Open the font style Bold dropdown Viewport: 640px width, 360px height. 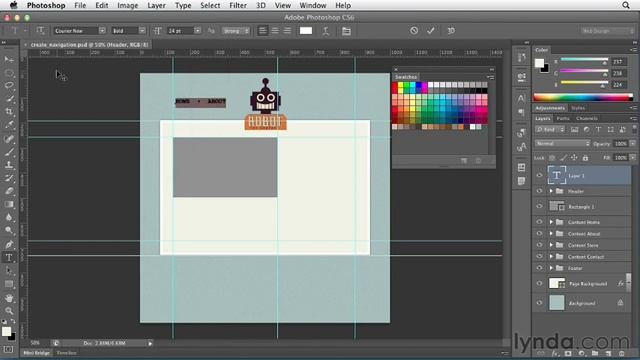(142, 31)
